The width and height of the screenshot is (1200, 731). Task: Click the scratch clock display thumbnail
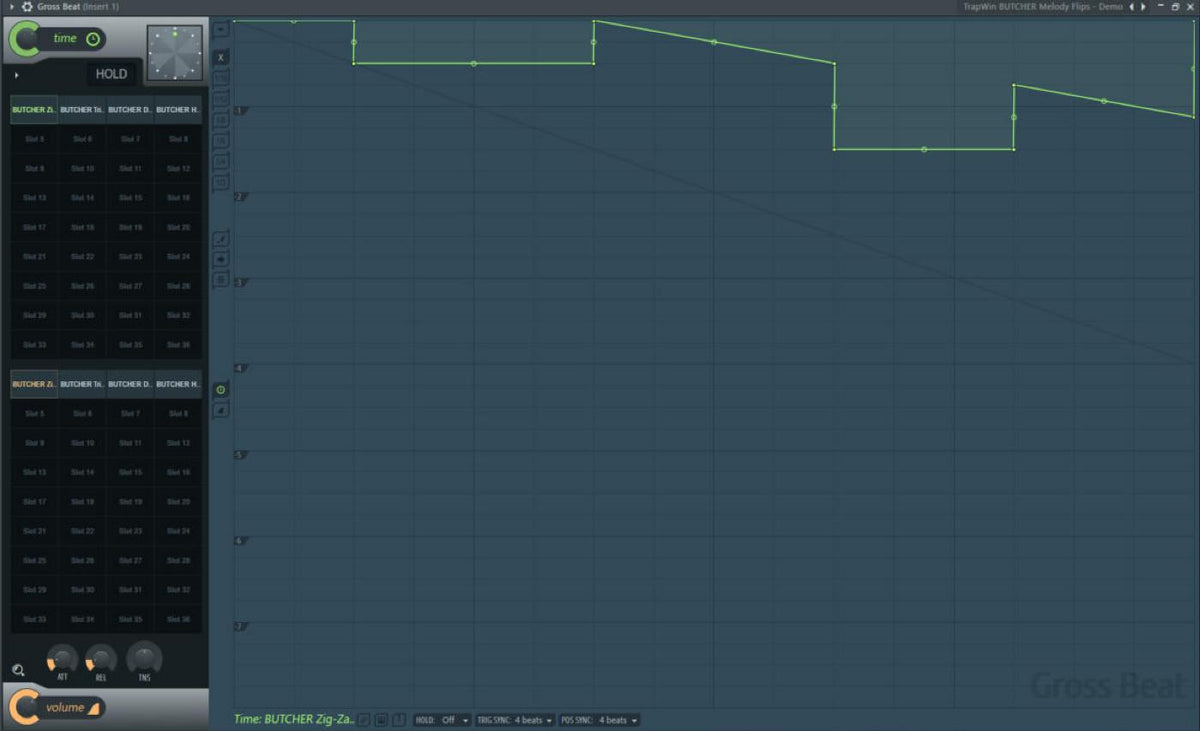(174, 52)
